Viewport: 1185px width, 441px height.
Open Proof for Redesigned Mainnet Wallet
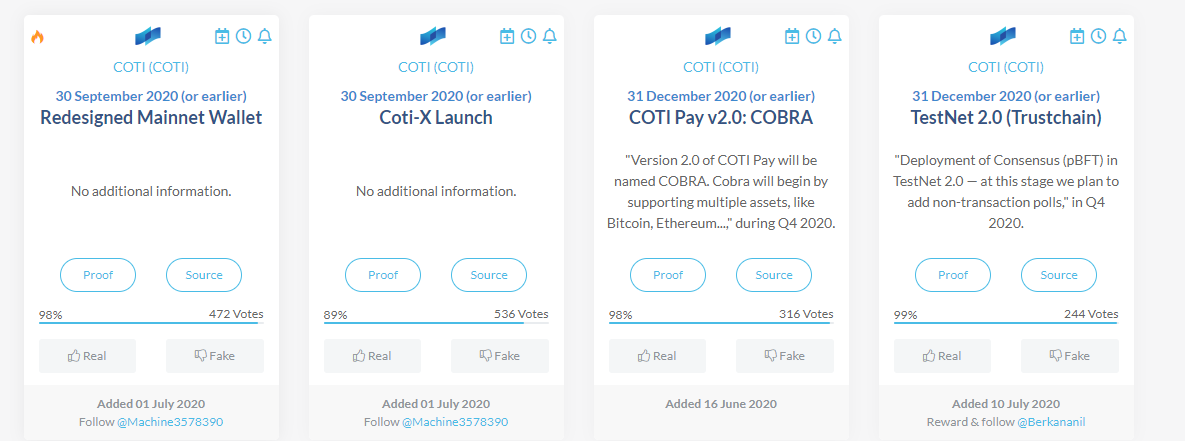click(98, 275)
